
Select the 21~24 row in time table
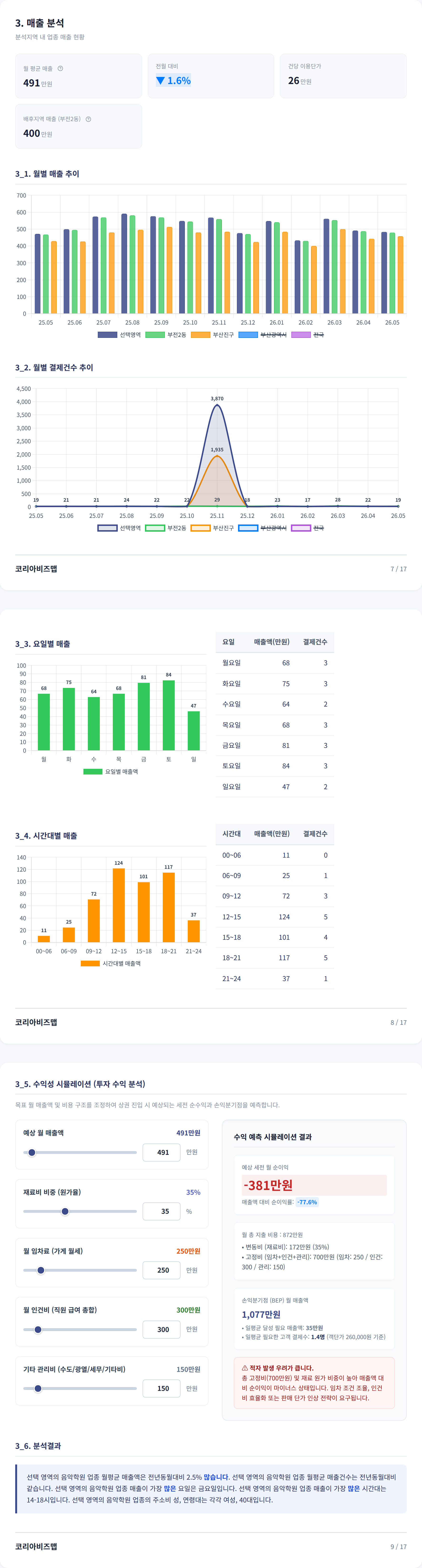[275, 979]
